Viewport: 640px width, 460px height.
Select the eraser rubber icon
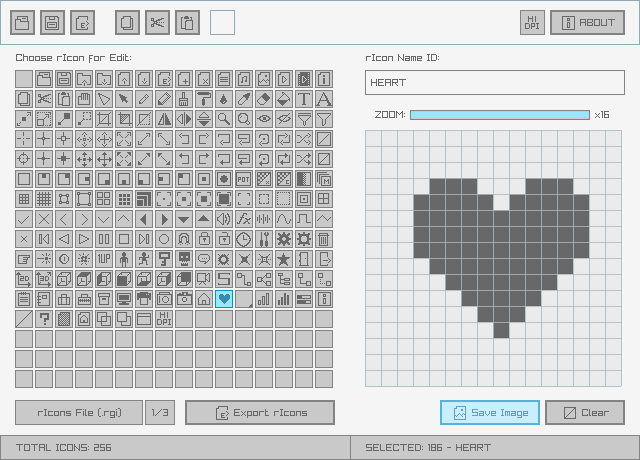pyautogui.click(x=264, y=99)
